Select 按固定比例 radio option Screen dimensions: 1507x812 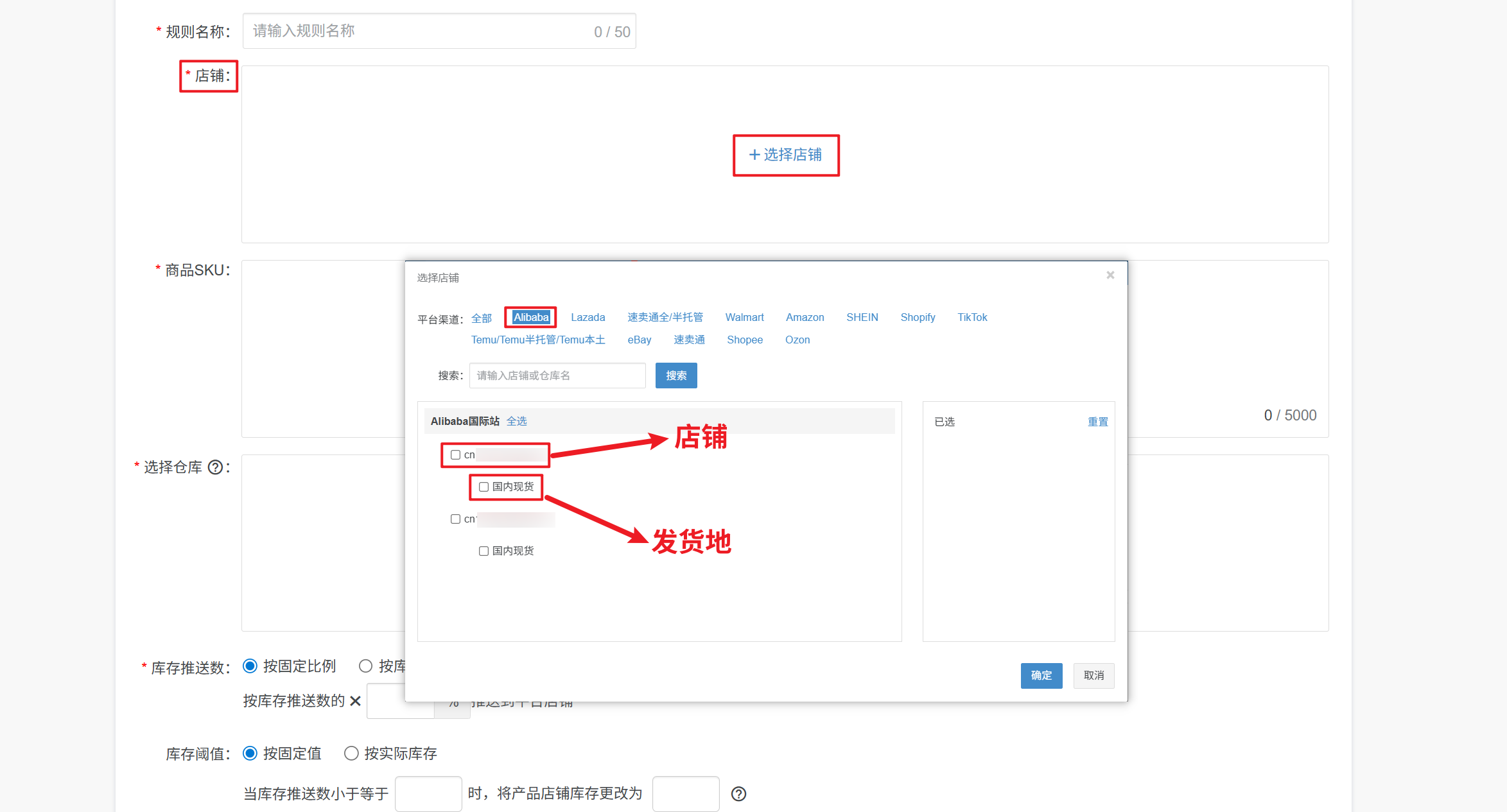point(250,666)
